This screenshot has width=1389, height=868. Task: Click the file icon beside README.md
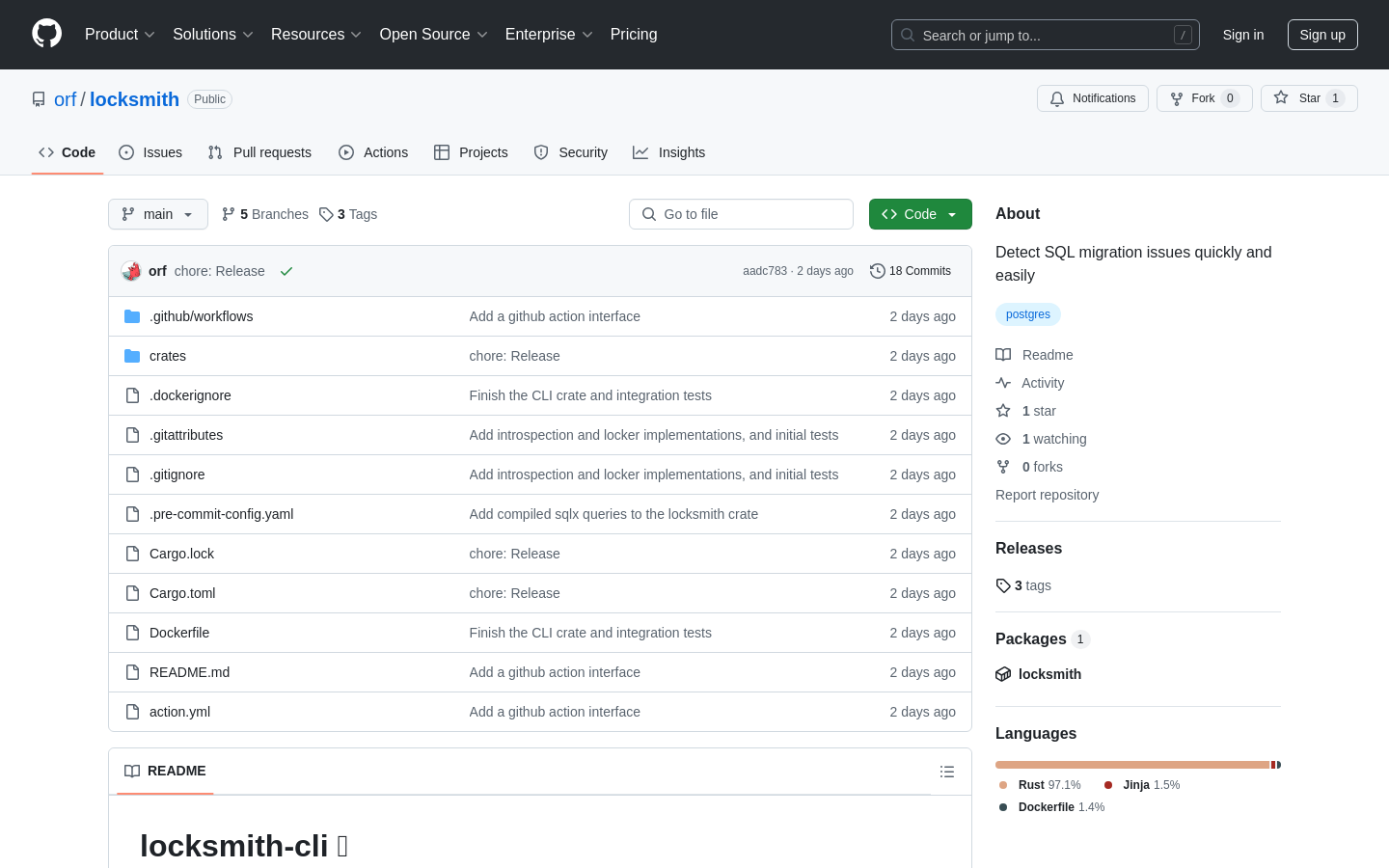pyautogui.click(x=132, y=672)
